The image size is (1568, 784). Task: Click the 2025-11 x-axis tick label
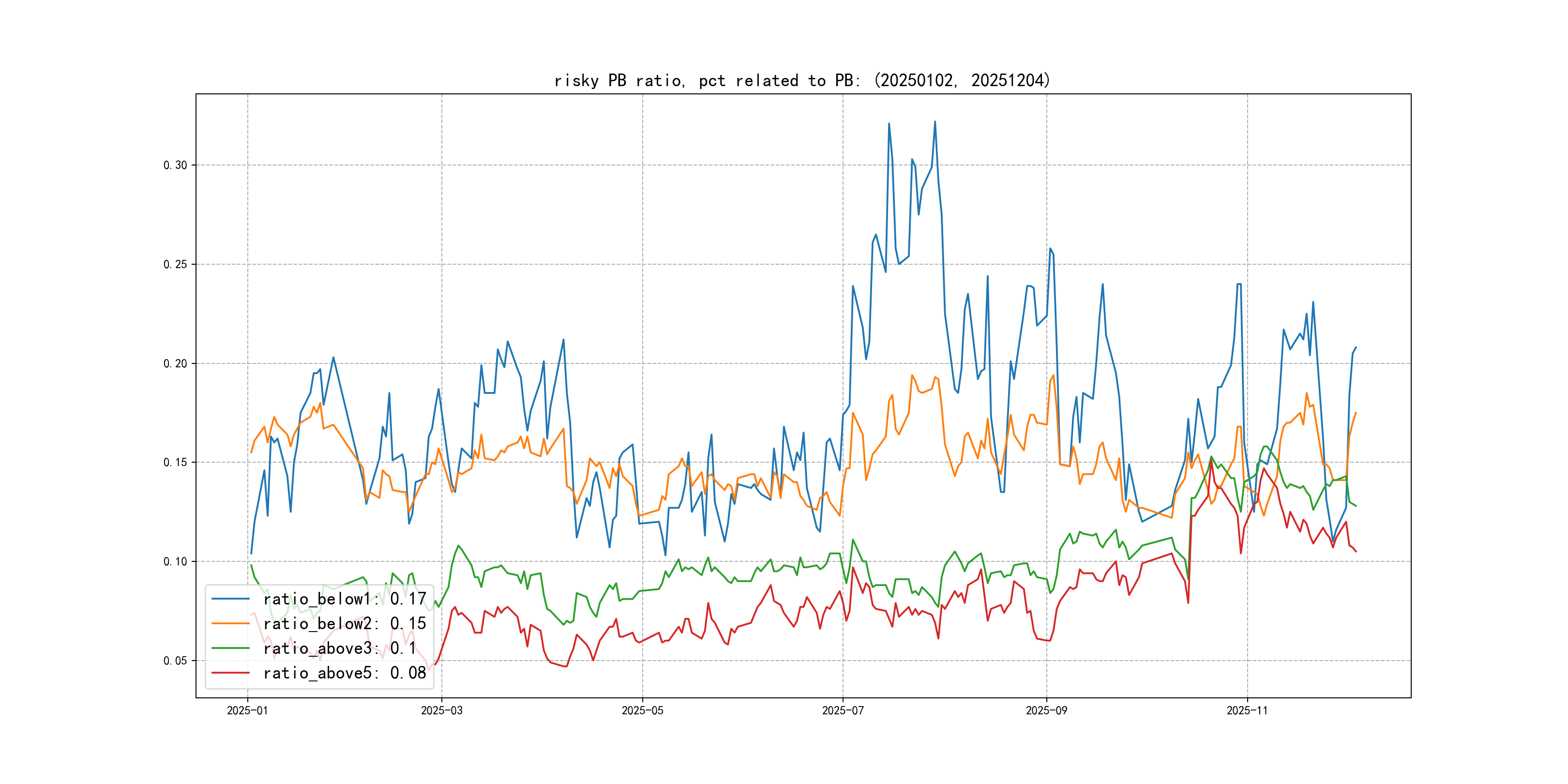coord(1247,710)
